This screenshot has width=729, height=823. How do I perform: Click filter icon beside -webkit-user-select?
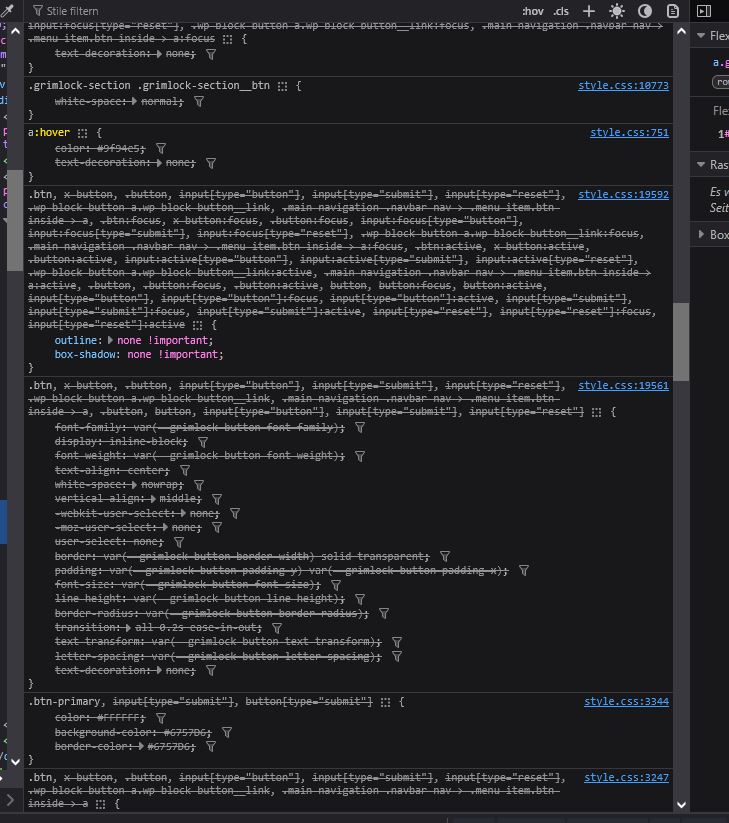tap(235, 513)
